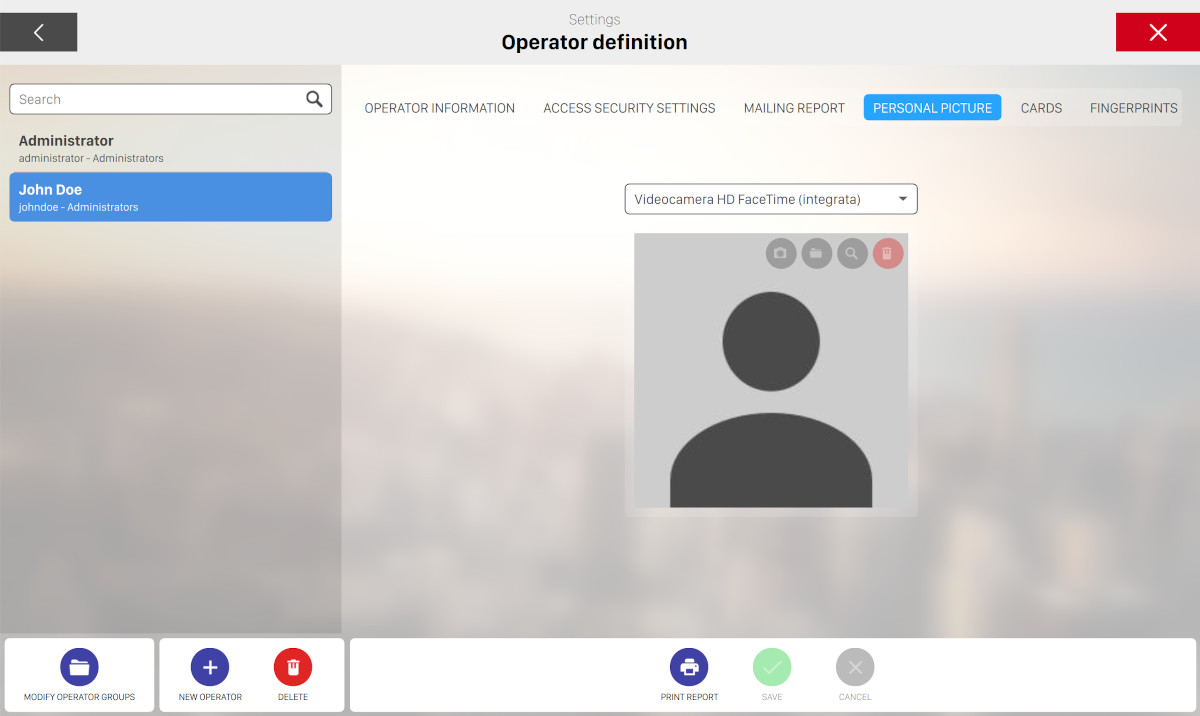
Task: Click the Modify Operator Groups icon
Action: click(79, 667)
